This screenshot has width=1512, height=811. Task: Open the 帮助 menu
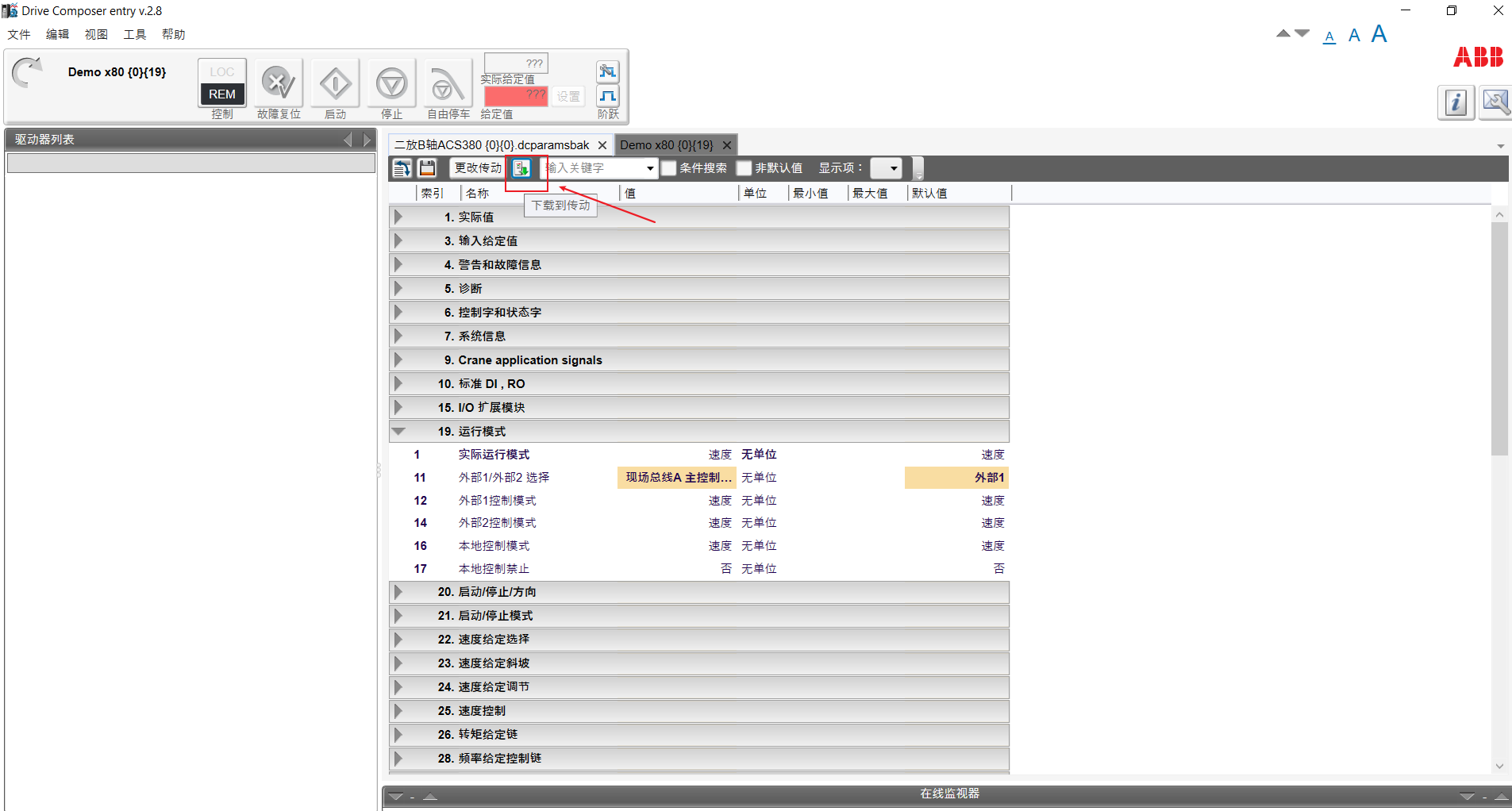click(173, 34)
